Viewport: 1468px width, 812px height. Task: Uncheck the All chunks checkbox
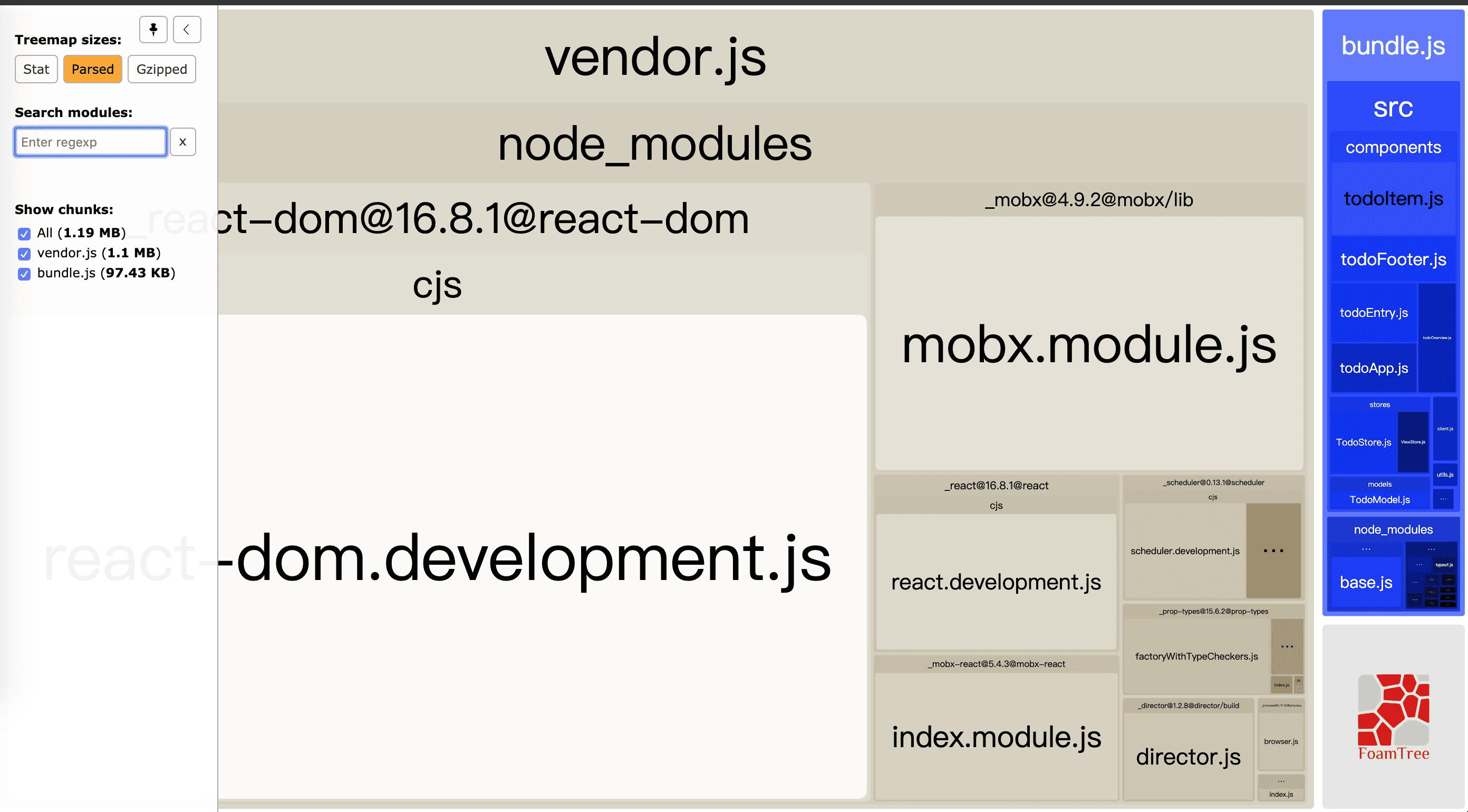pos(24,234)
